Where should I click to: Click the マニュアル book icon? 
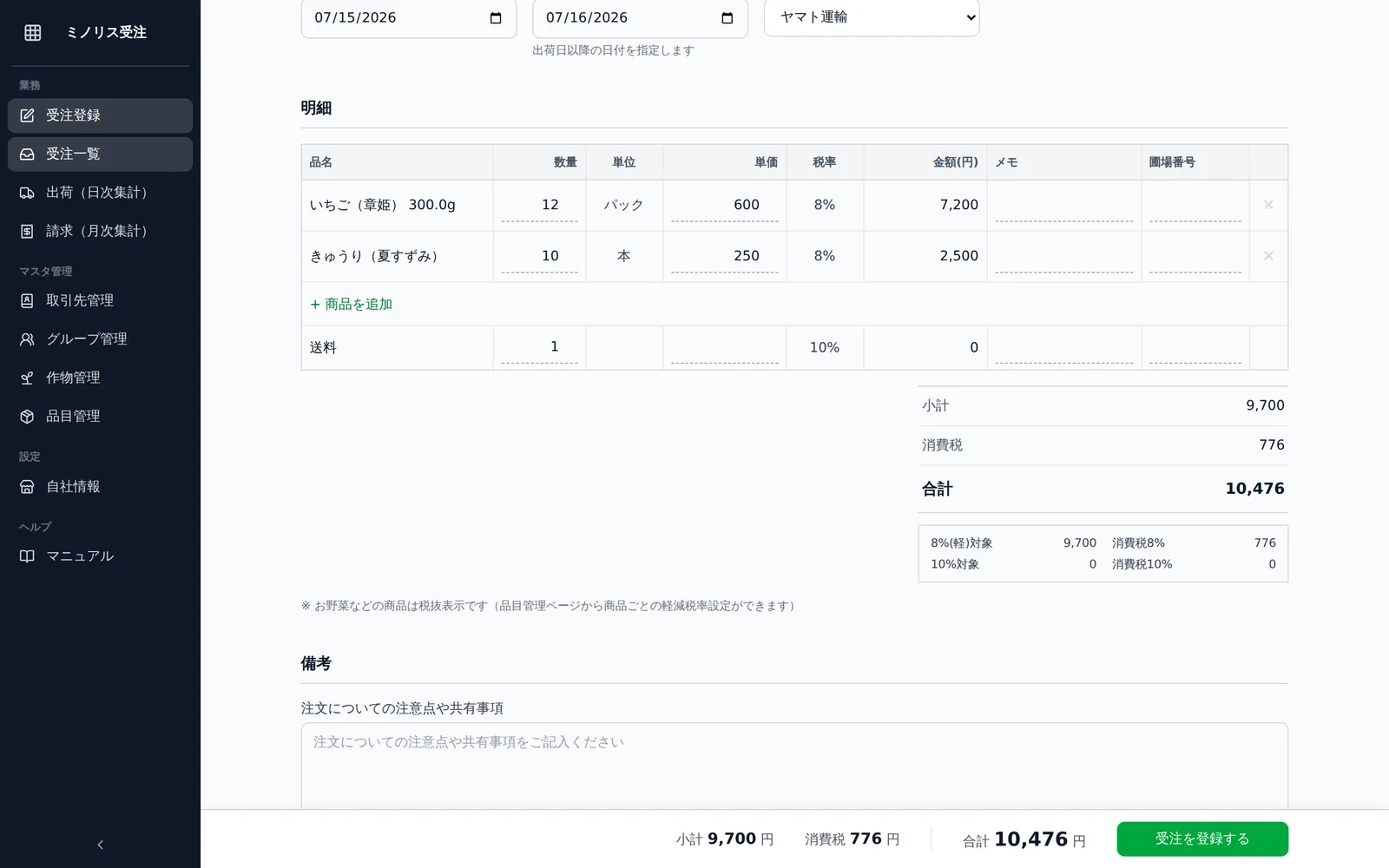pos(27,556)
